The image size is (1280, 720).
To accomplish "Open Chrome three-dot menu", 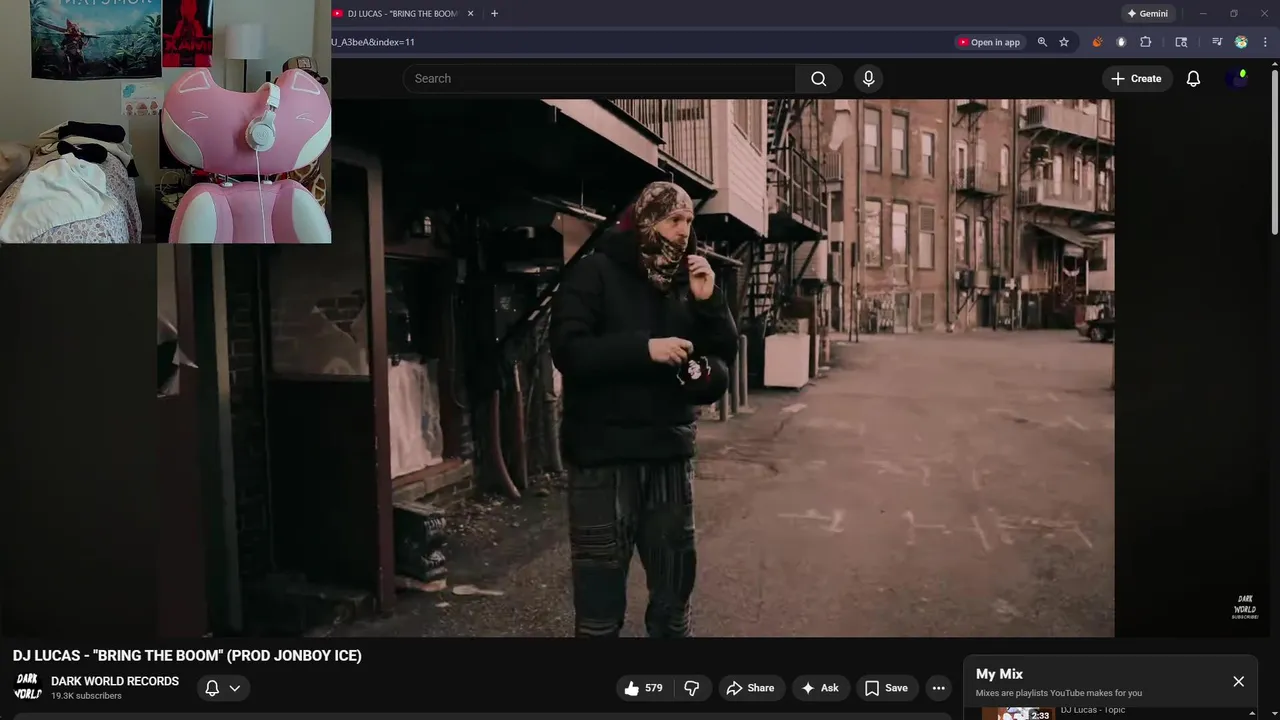I will pyautogui.click(x=1265, y=42).
